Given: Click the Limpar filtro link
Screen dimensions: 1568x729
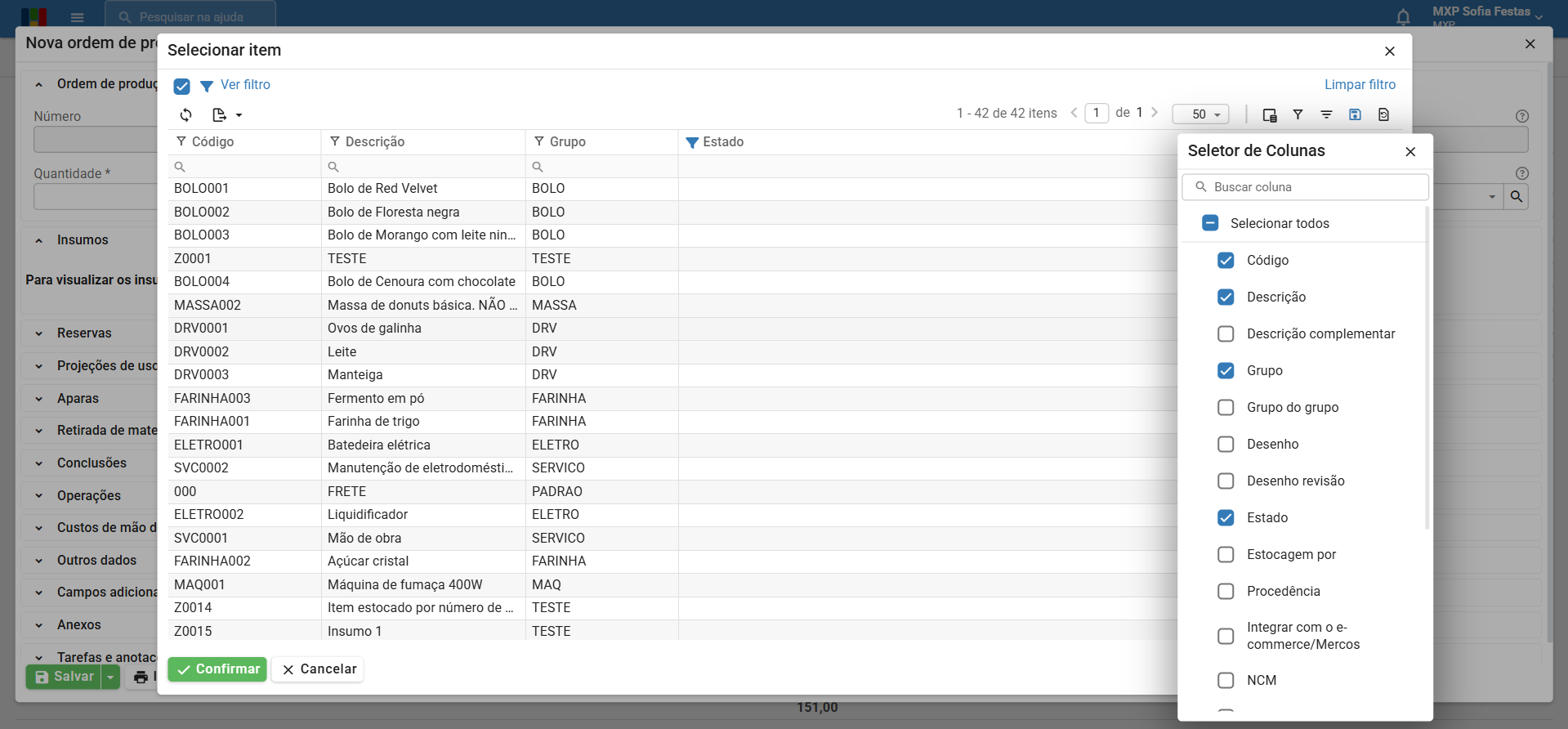Looking at the screenshot, I should [x=1360, y=85].
